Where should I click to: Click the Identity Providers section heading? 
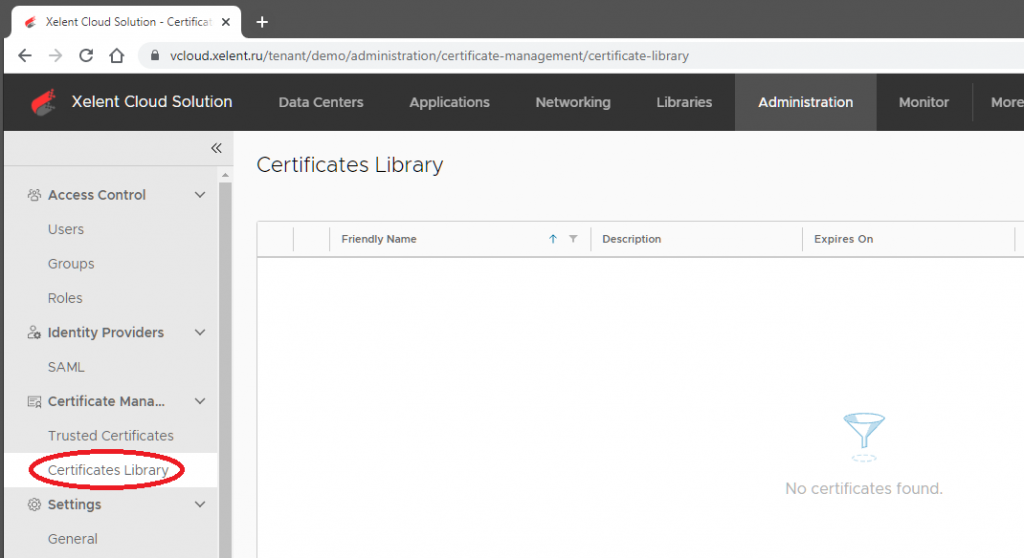pyautogui.click(x=106, y=333)
